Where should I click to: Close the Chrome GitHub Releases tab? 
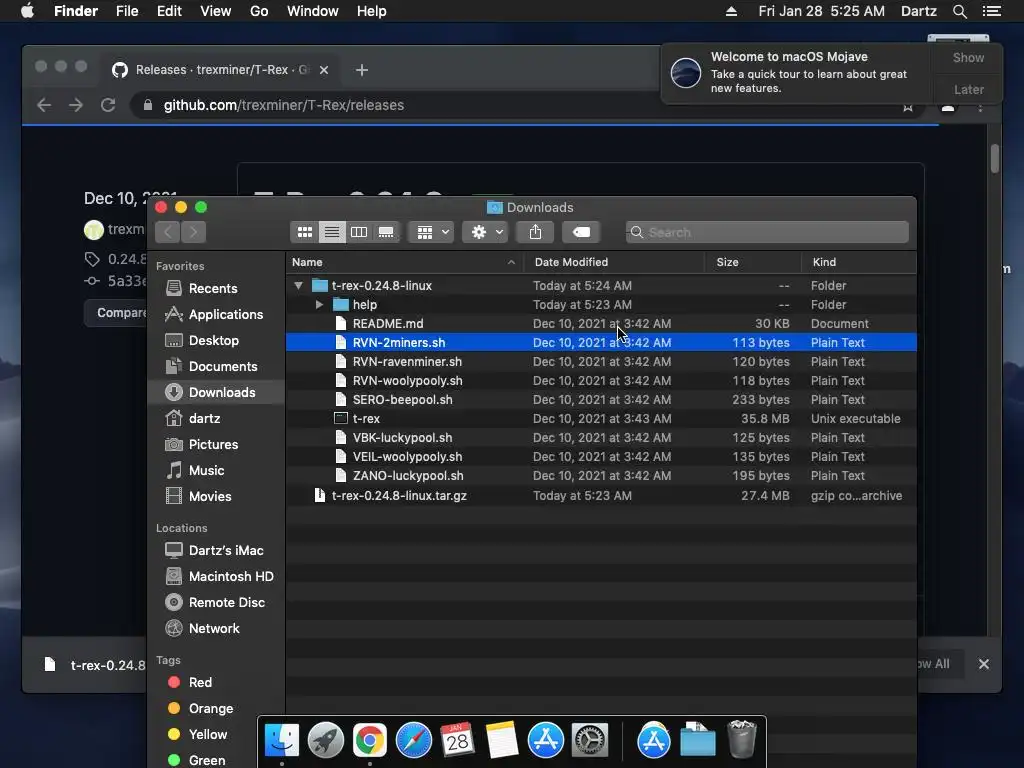pos(324,70)
